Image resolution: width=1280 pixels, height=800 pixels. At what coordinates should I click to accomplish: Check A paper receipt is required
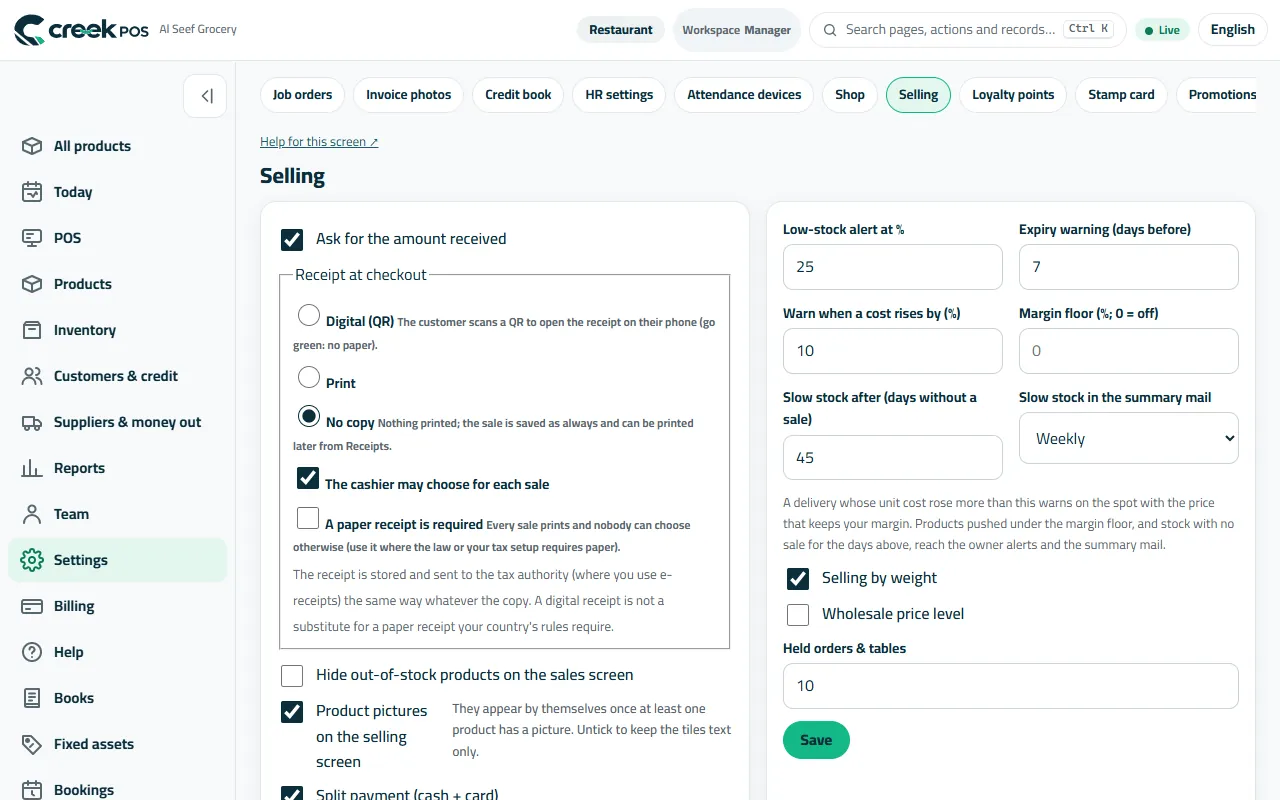308,518
